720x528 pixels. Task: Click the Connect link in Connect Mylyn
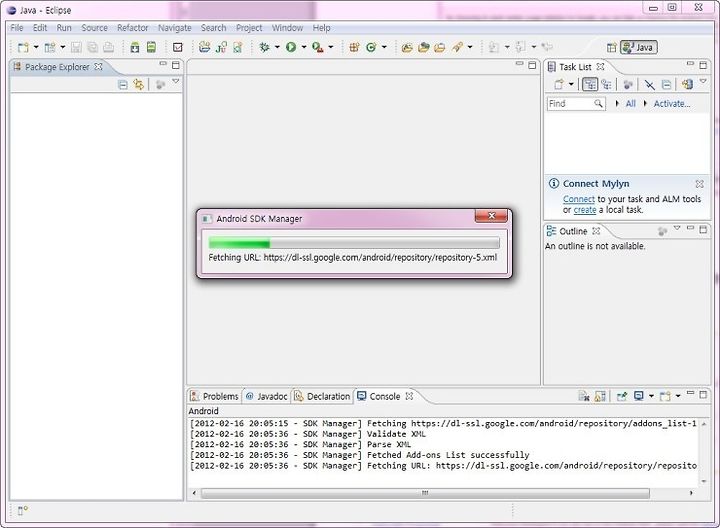click(579, 199)
